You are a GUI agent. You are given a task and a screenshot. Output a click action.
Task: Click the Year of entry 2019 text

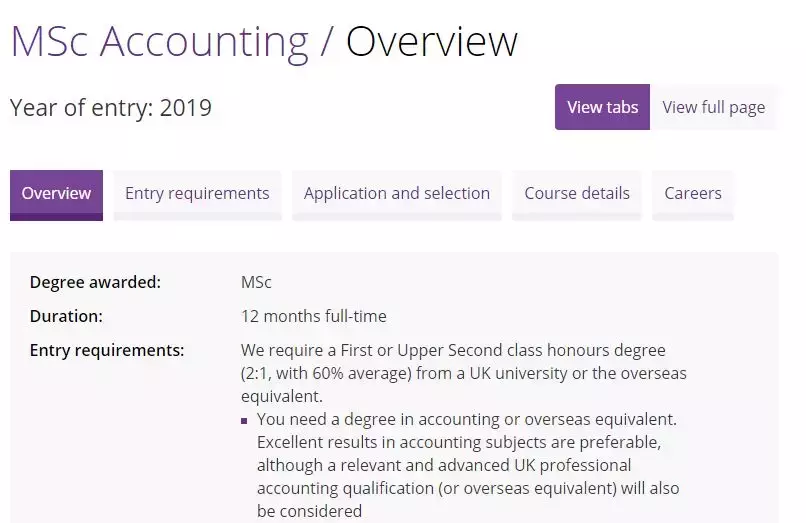tap(111, 108)
